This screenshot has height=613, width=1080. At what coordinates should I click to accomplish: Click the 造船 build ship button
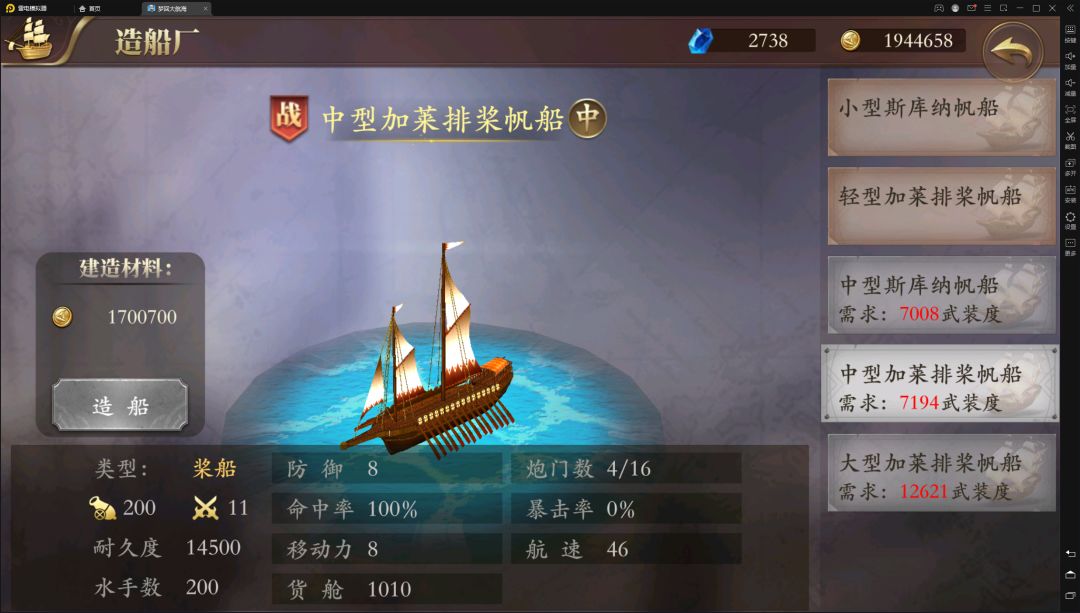[120, 406]
